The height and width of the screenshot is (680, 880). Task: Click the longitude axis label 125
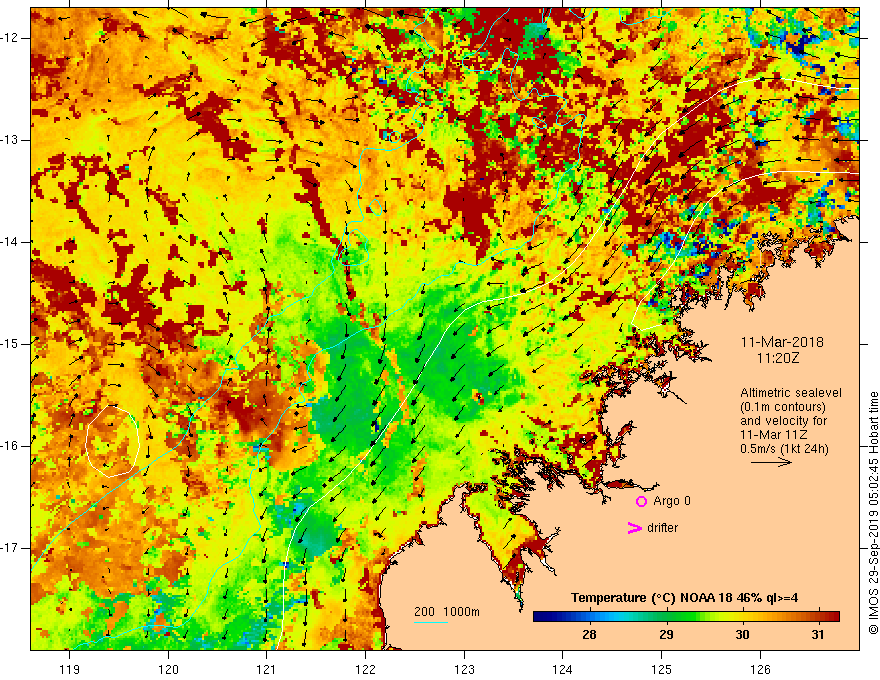[662, 669]
